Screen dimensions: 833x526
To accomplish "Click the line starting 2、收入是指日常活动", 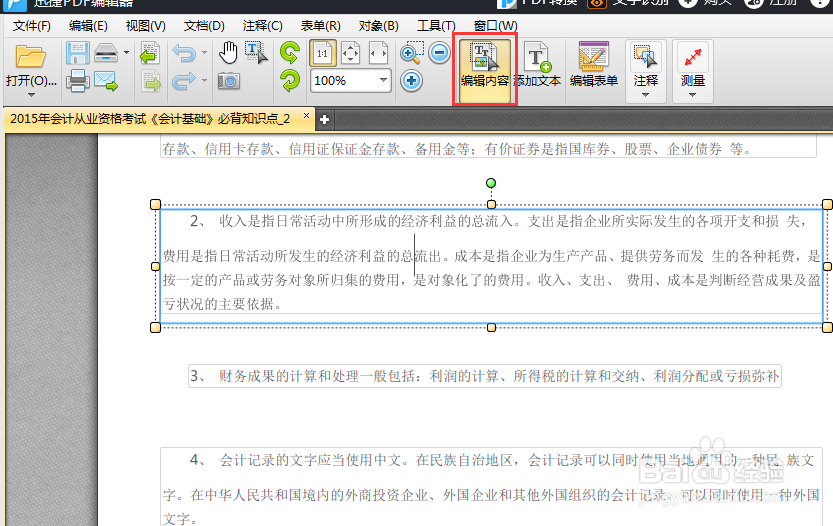I will 498,221.
